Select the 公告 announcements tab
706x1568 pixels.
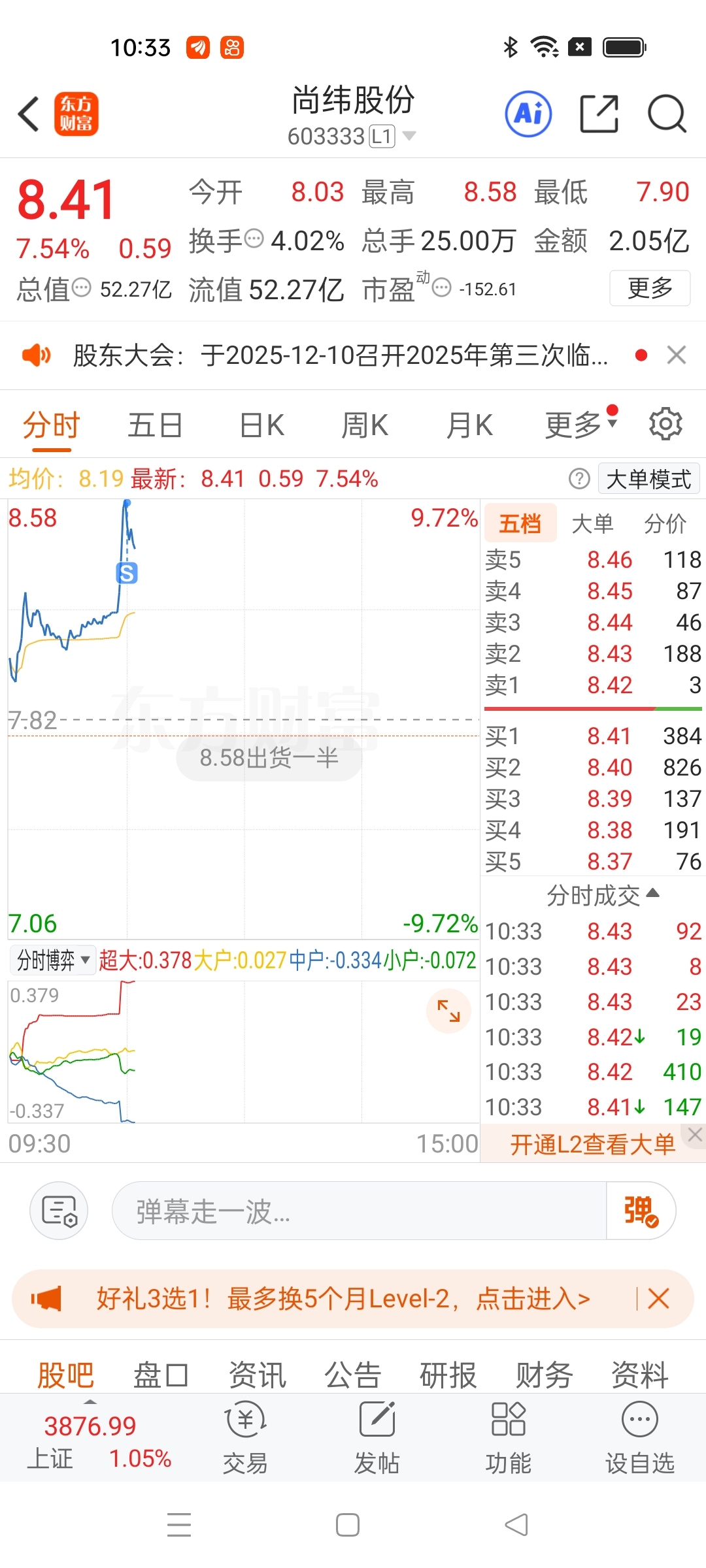353,1375
